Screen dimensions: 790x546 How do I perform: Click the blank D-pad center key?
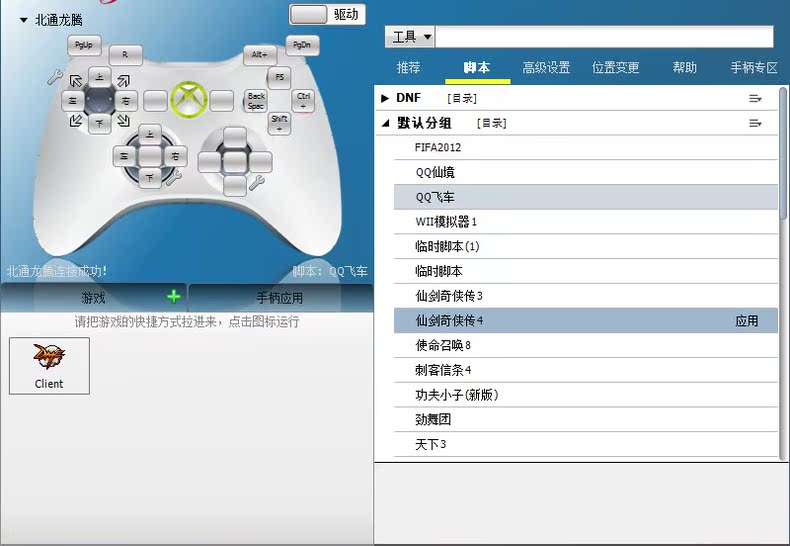150,156
